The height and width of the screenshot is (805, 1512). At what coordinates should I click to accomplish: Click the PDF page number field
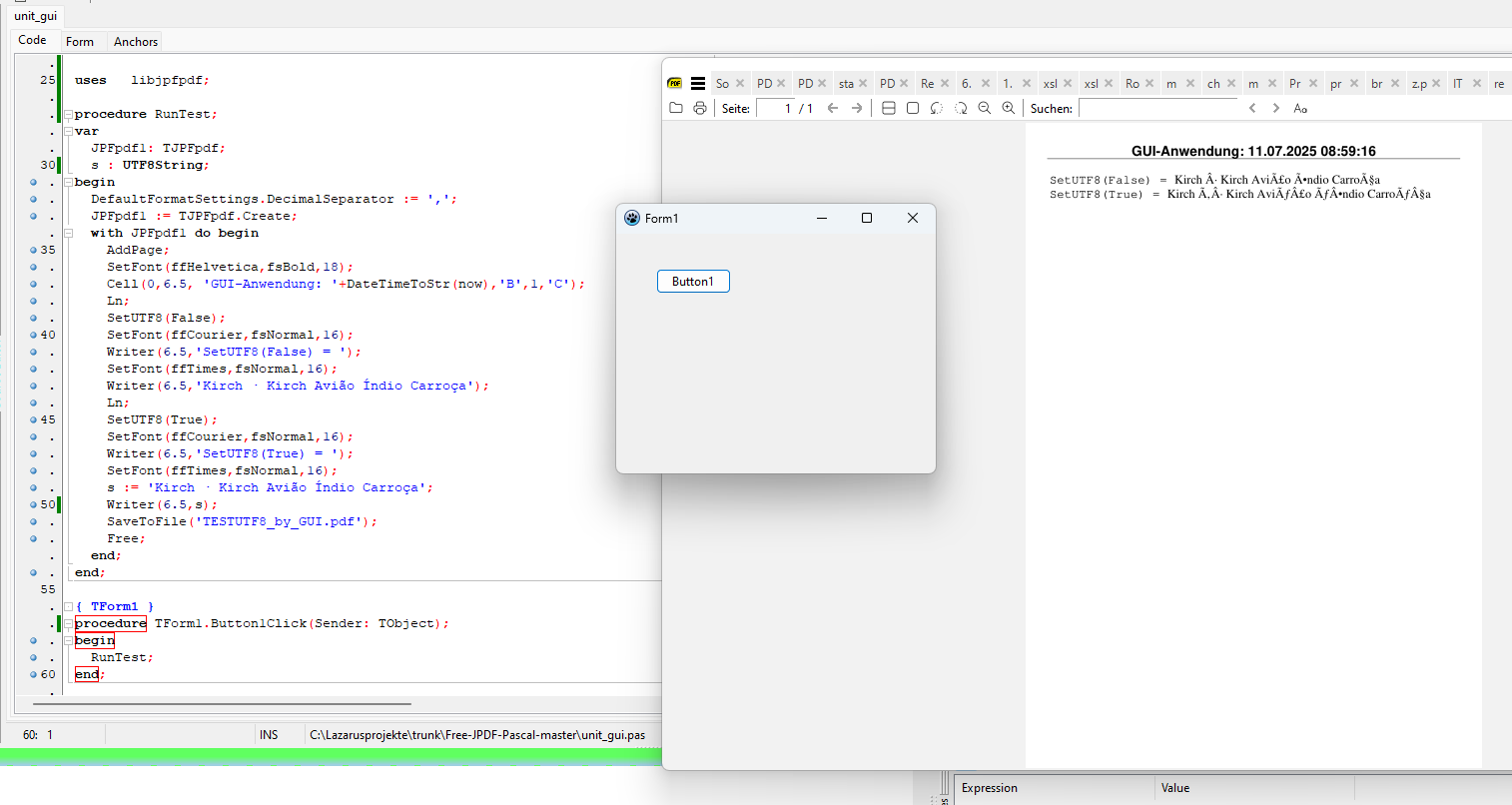[775, 108]
